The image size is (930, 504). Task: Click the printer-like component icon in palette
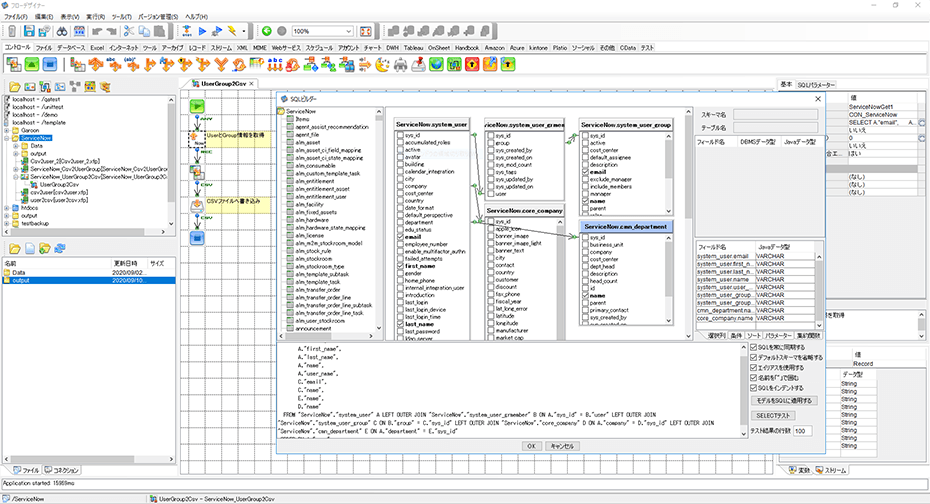coord(400,64)
